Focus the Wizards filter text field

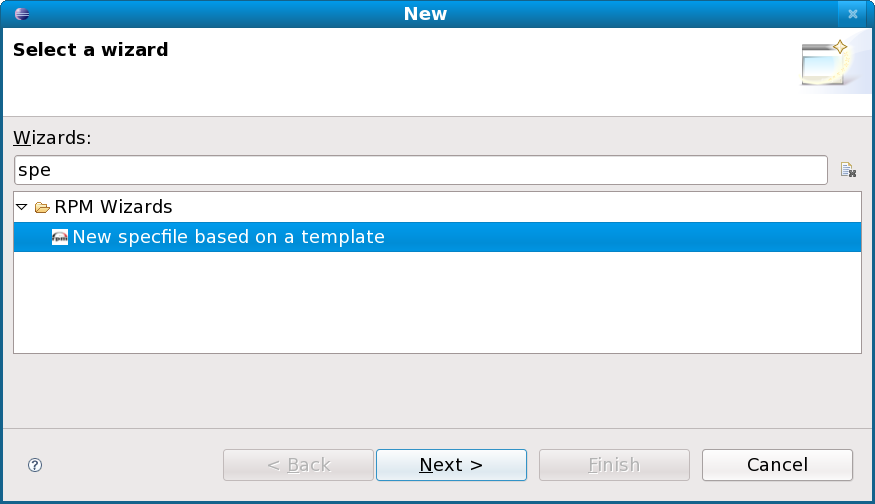tap(421, 170)
